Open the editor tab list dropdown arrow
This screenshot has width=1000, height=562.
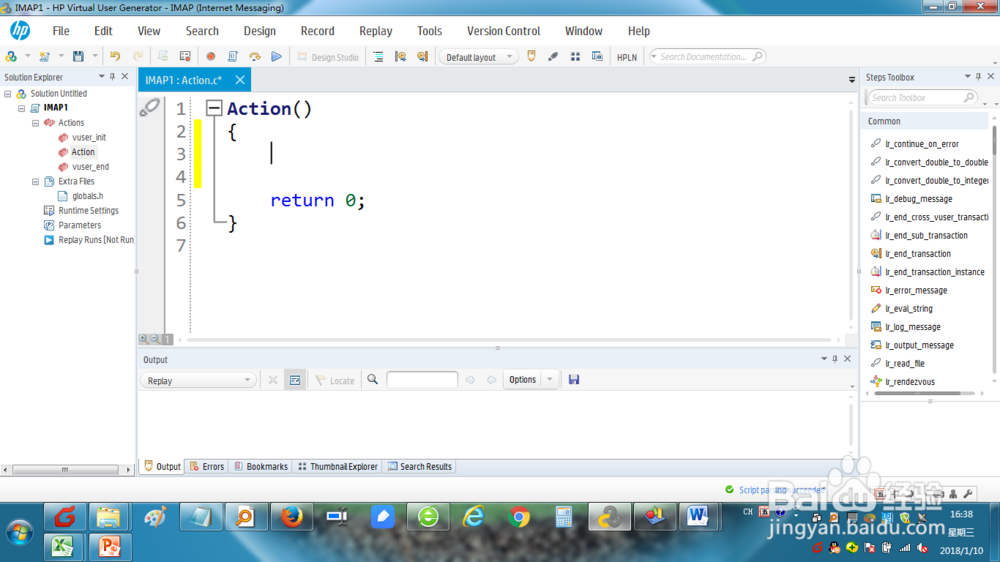852,80
